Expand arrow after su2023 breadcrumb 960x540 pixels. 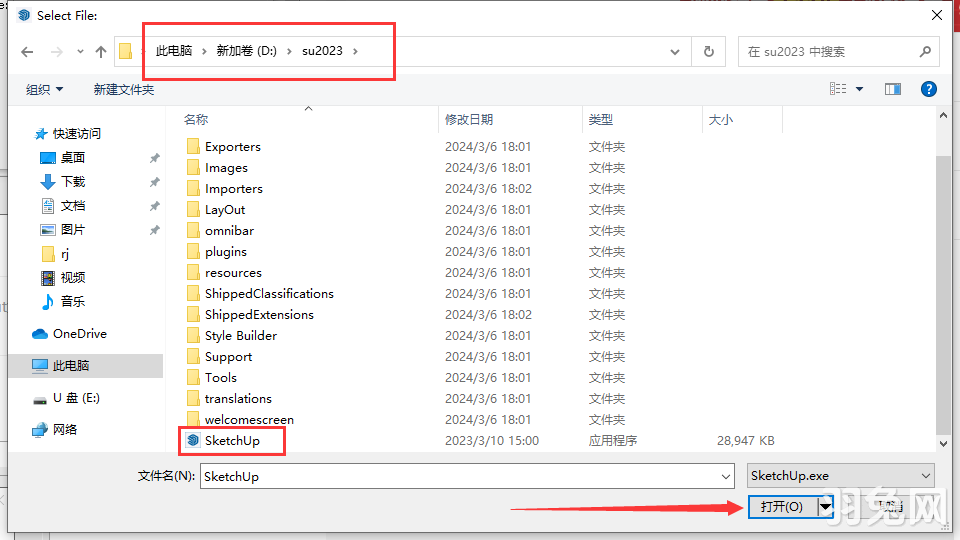(x=355, y=51)
